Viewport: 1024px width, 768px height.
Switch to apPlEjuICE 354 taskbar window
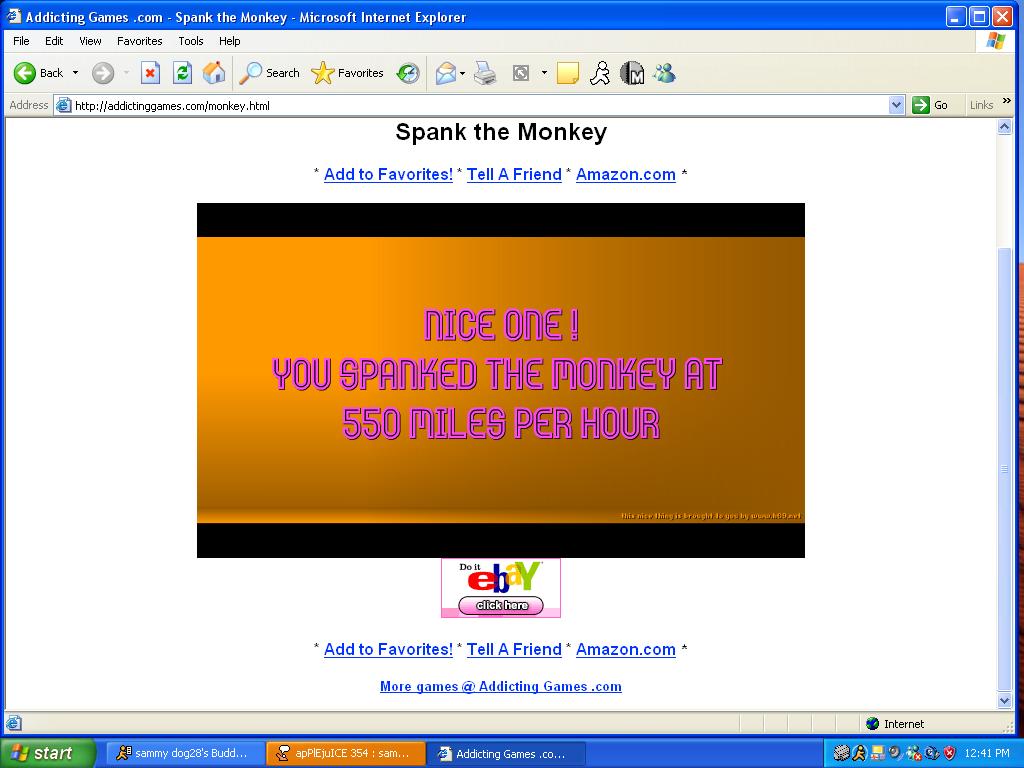pyautogui.click(x=345, y=754)
